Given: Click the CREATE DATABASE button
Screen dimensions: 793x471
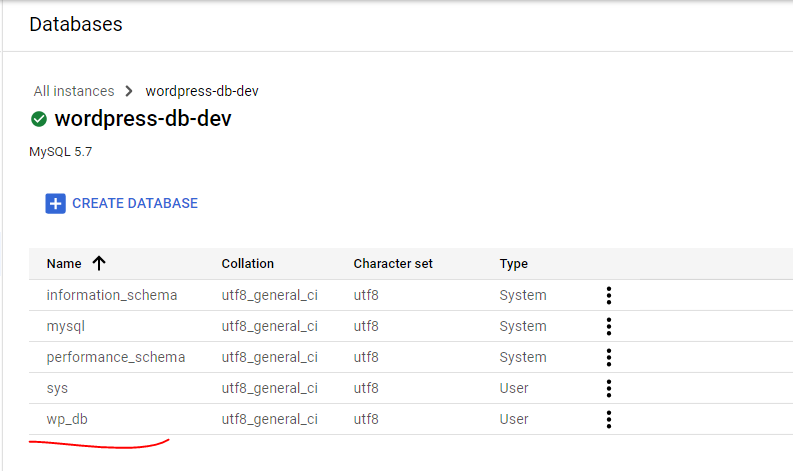Looking at the screenshot, I should 121,203.
